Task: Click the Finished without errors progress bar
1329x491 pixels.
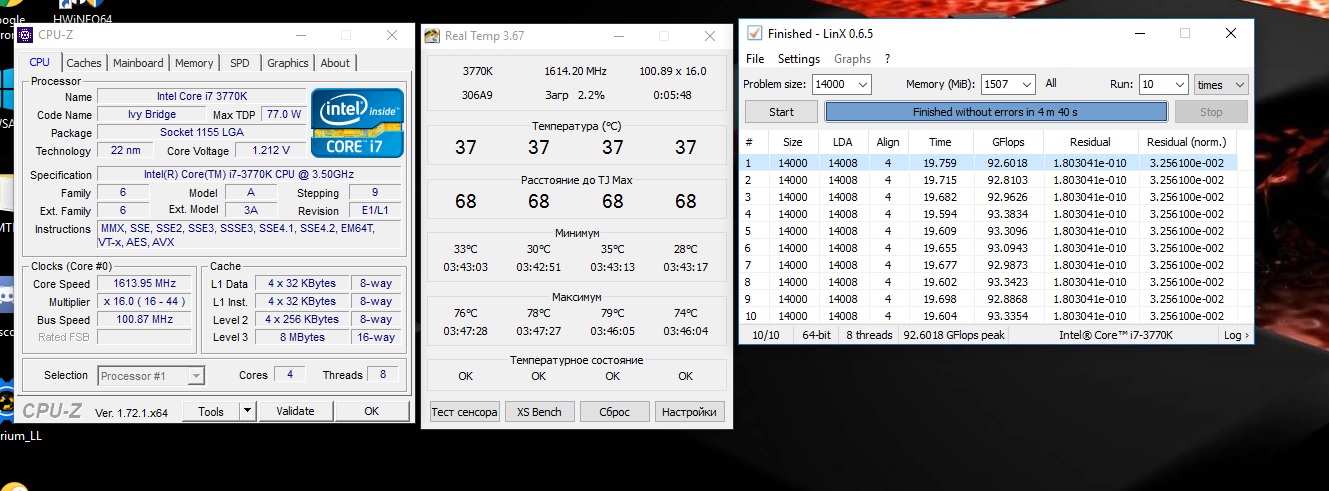Action: tap(996, 112)
